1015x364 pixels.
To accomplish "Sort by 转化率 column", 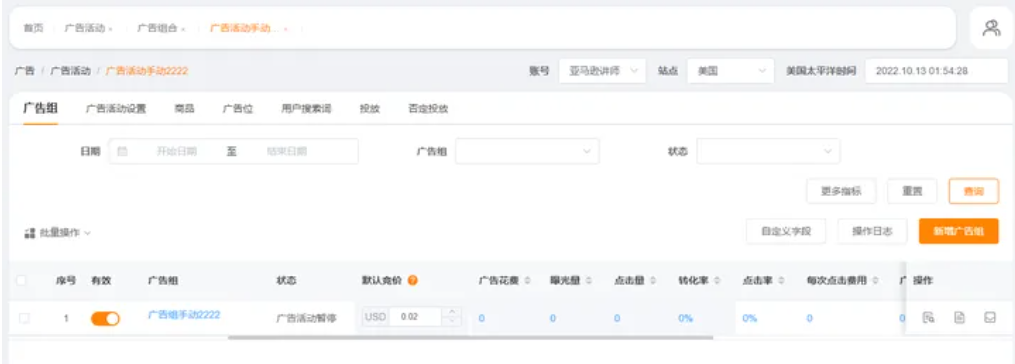I will (x=718, y=281).
